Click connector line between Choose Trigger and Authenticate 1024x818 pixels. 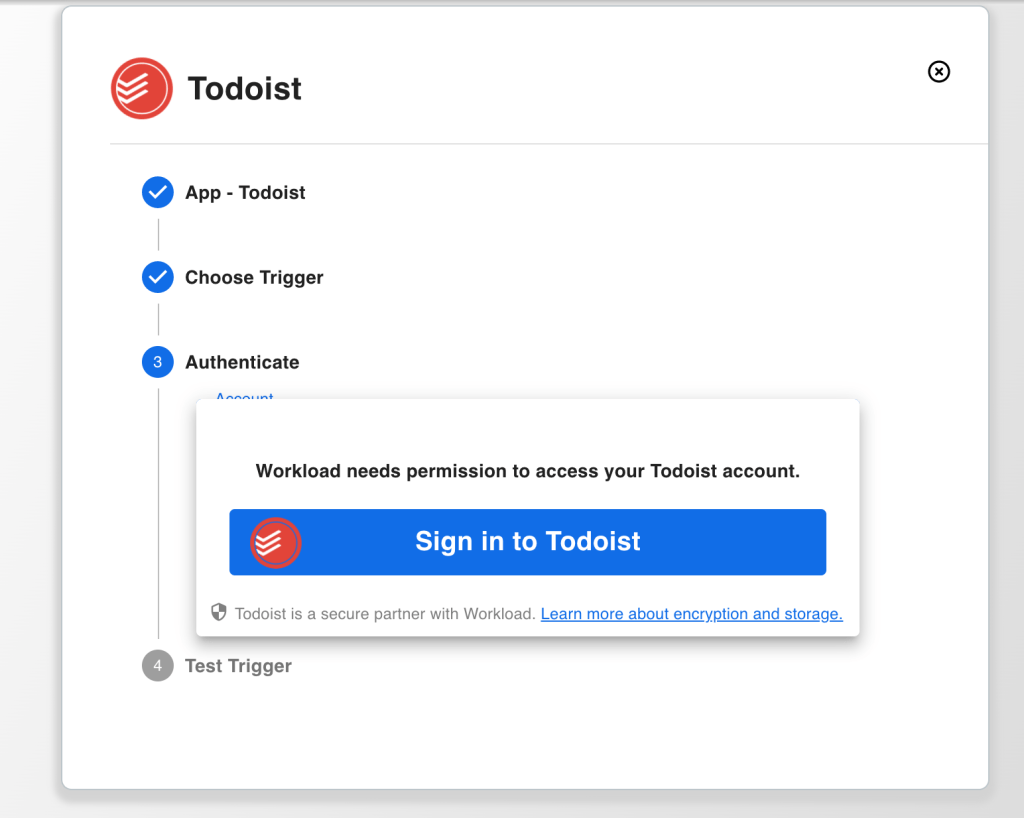click(158, 320)
